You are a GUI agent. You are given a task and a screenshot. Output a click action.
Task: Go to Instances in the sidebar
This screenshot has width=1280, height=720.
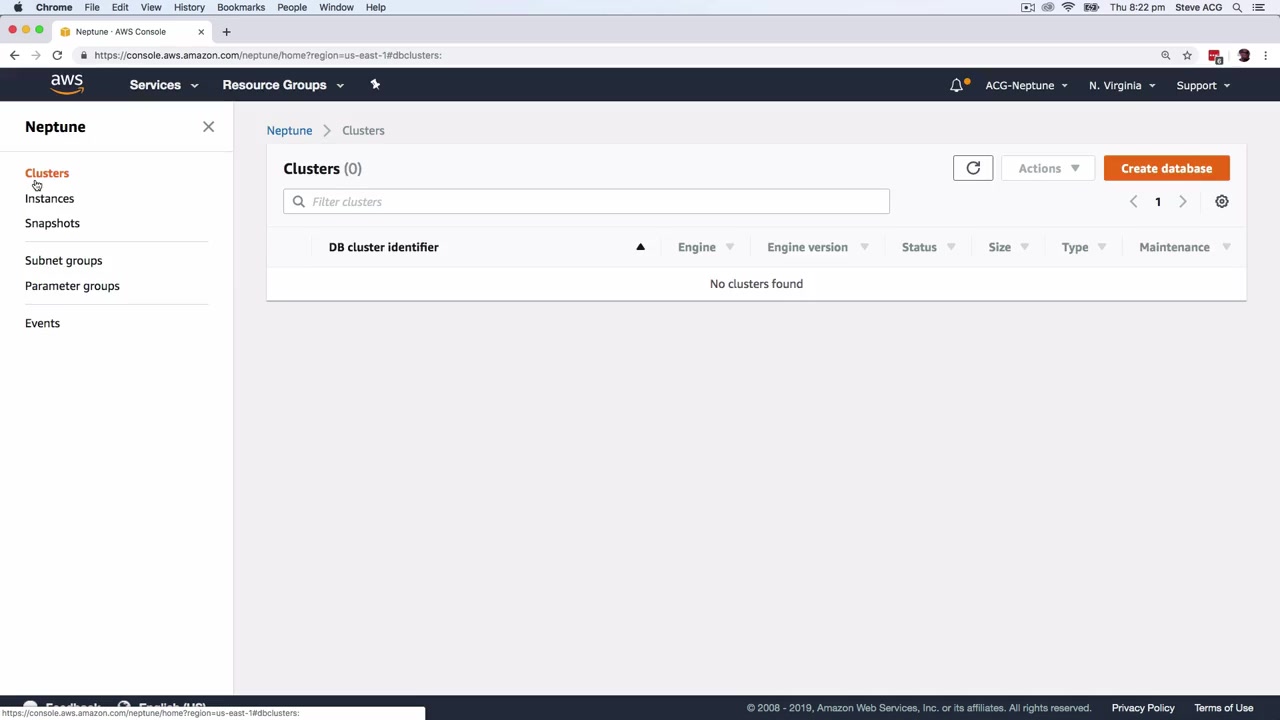click(49, 198)
